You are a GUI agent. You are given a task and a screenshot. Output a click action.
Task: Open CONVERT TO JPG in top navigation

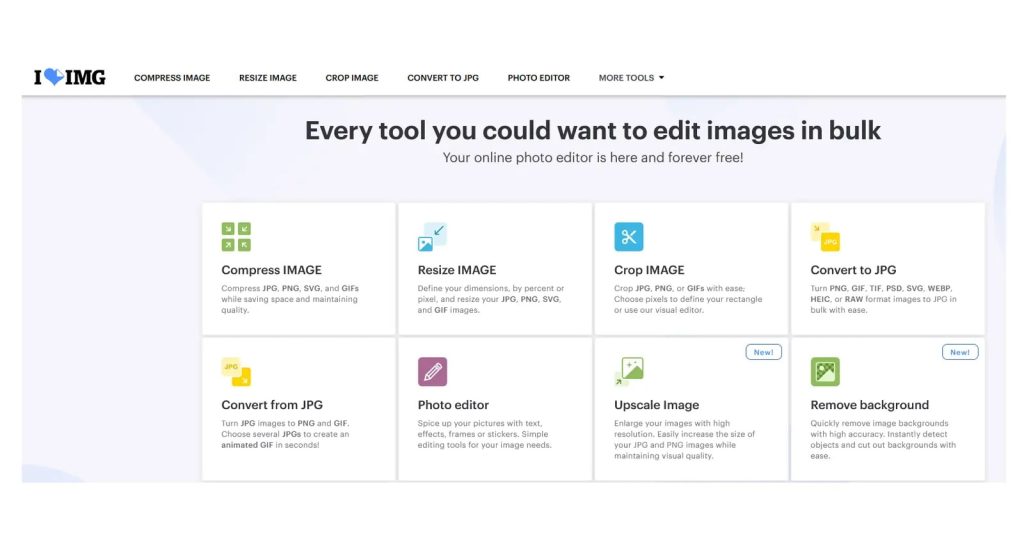(x=443, y=78)
